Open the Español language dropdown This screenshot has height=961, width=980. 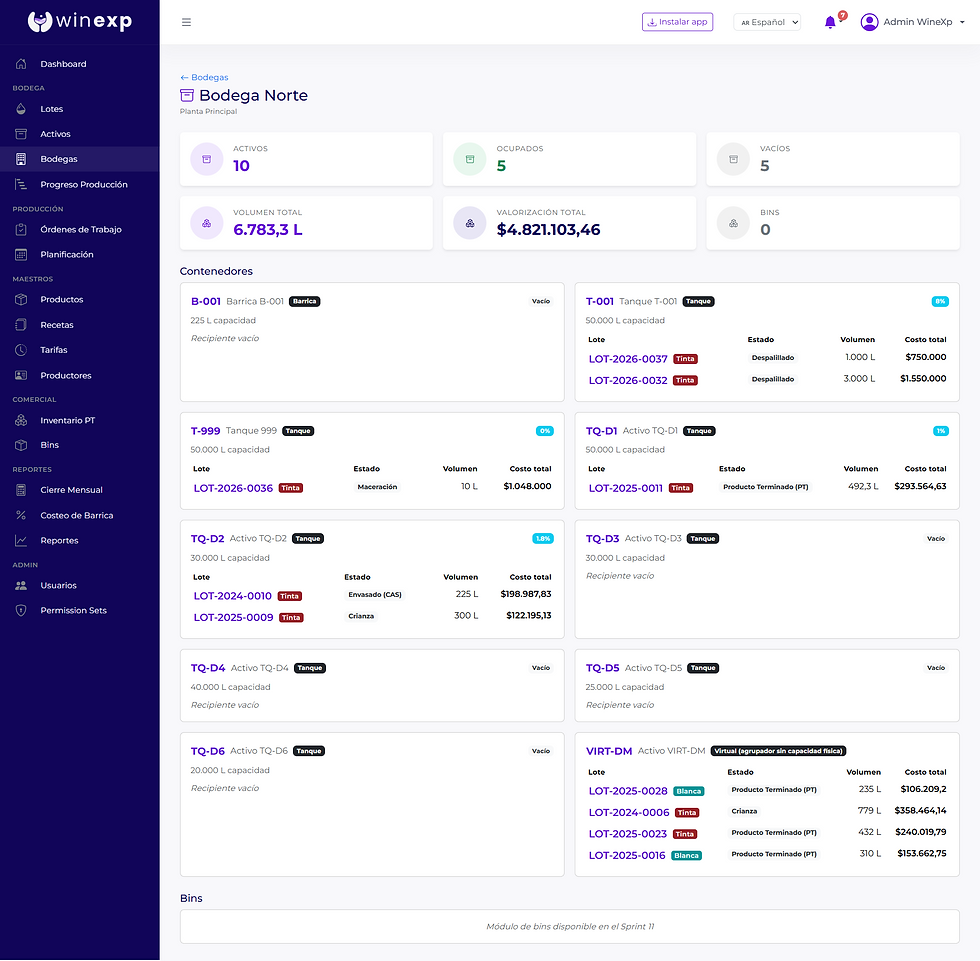click(x=767, y=22)
